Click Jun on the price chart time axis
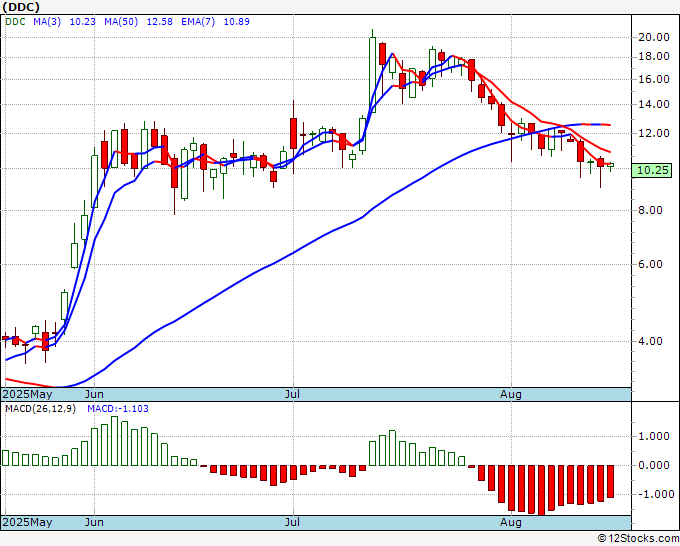Image resolution: width=680 pixels, height=546 pixels. [94, 394]
